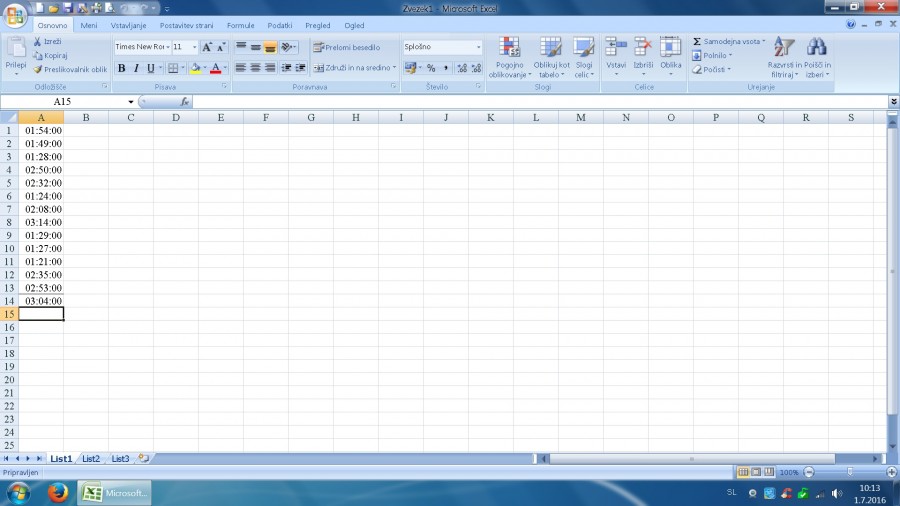Click the zoom slider in status bar
This screenshot has height=506, width=900.
tap(849, 472)
